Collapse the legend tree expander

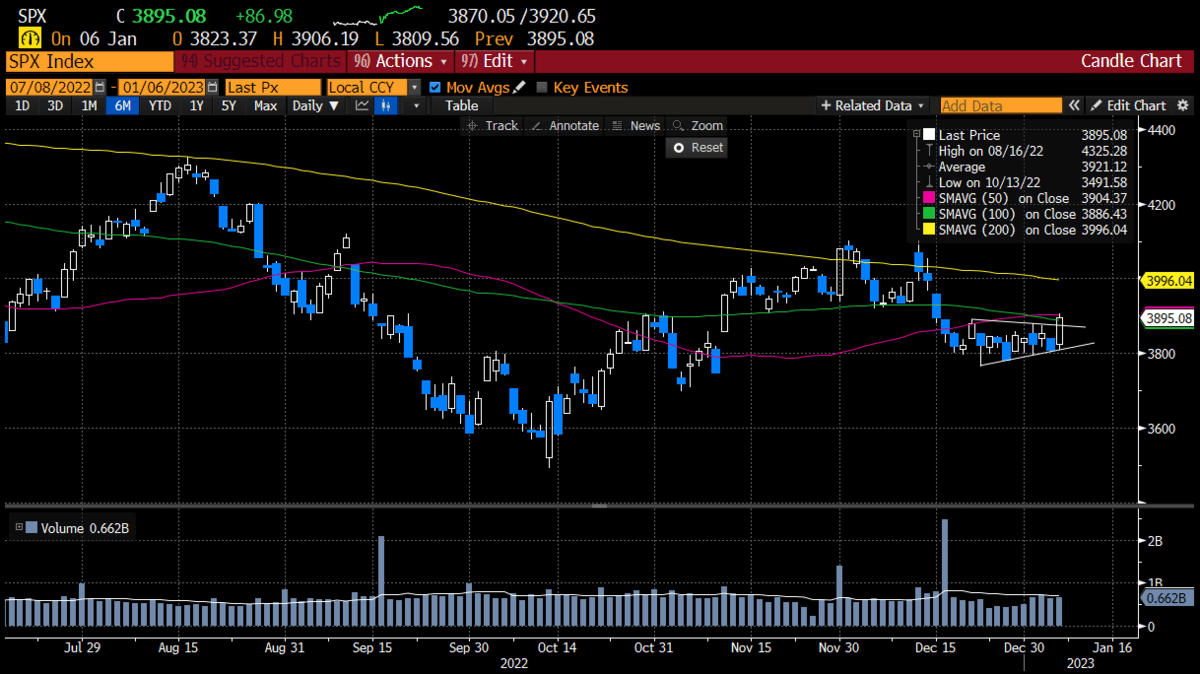916,135
